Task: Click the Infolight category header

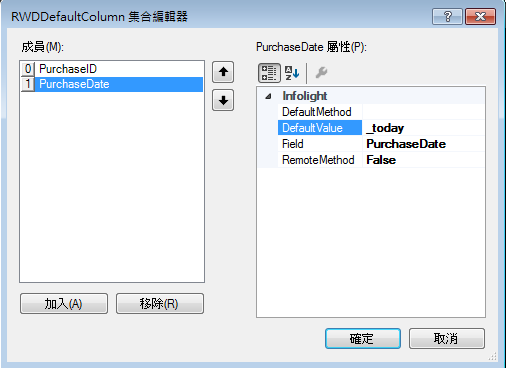Action: click(305, 96)
